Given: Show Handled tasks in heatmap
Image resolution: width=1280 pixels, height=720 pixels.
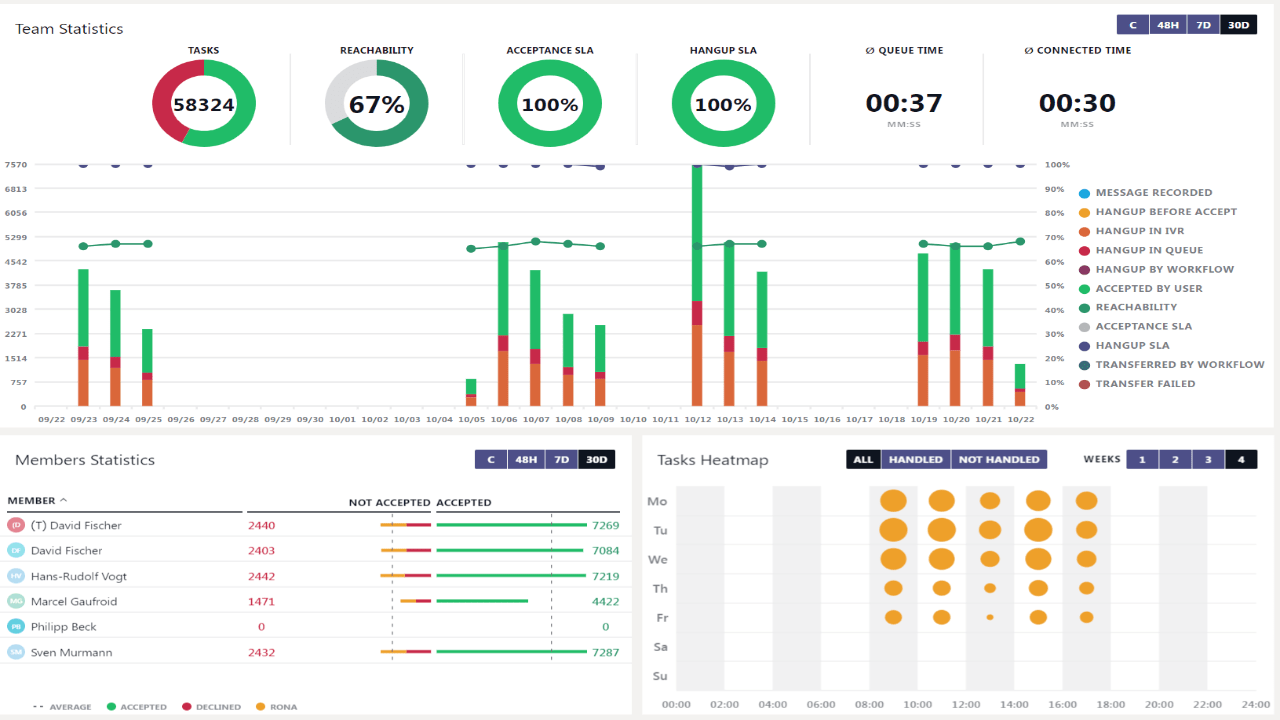Looking at the screenshot, I should tap(916, 460).
